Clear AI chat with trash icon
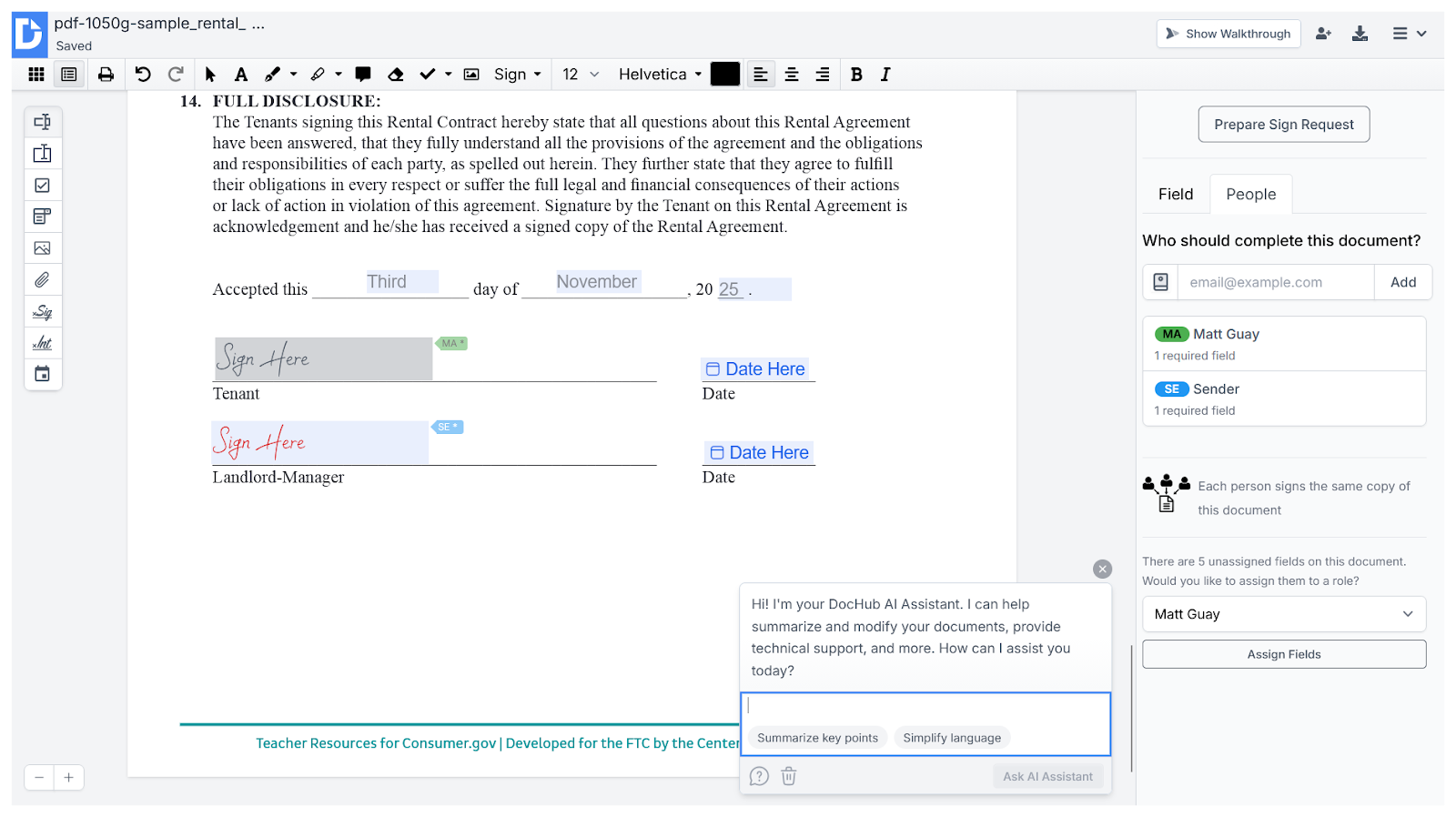The height and width of the screenshot is (817, 1456). [x=789, y=776]
